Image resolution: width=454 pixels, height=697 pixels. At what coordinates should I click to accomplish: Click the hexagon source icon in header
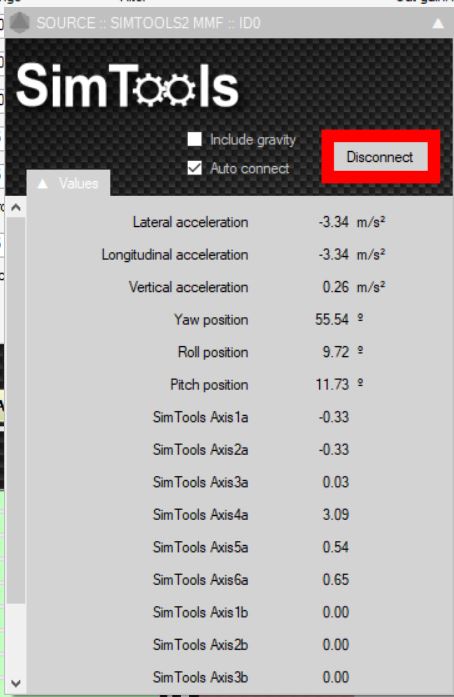[x=19, y=22]
